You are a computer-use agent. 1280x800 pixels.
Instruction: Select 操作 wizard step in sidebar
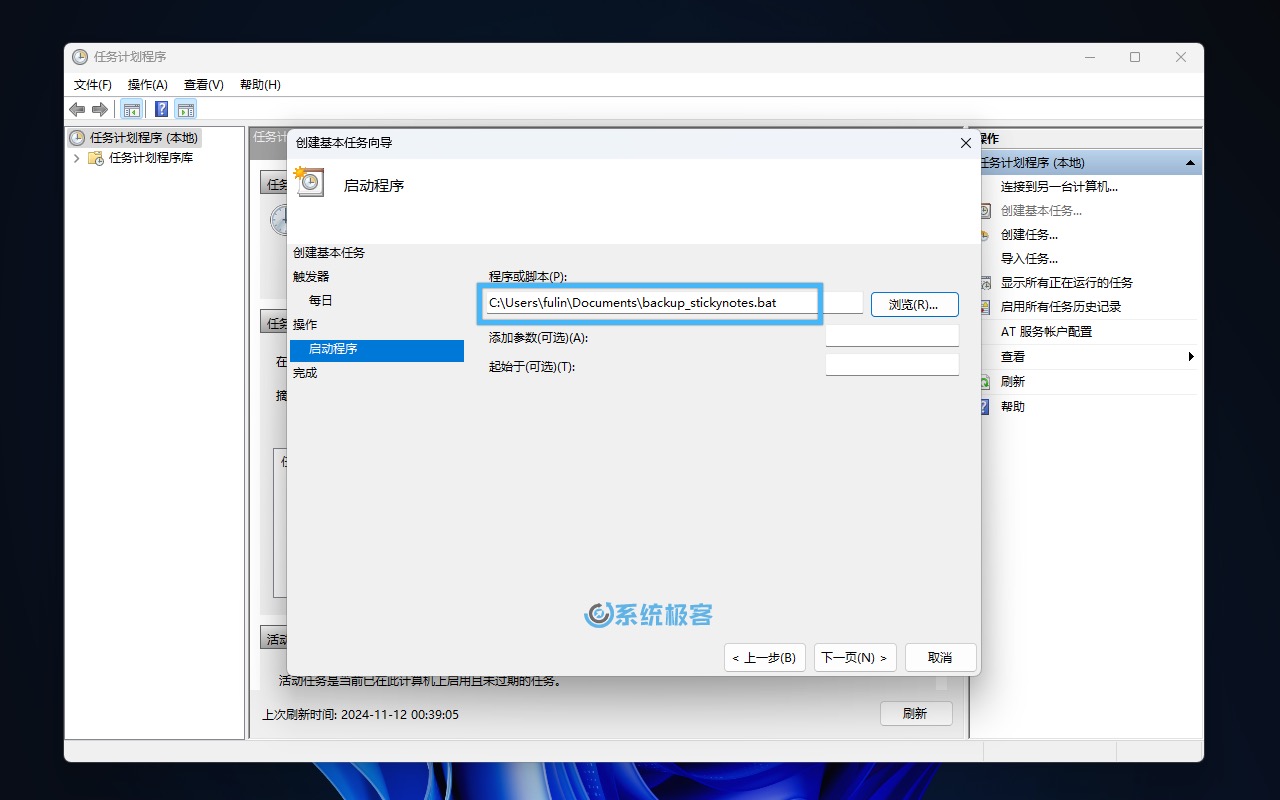pyautogui.click(x=305, y=324)
